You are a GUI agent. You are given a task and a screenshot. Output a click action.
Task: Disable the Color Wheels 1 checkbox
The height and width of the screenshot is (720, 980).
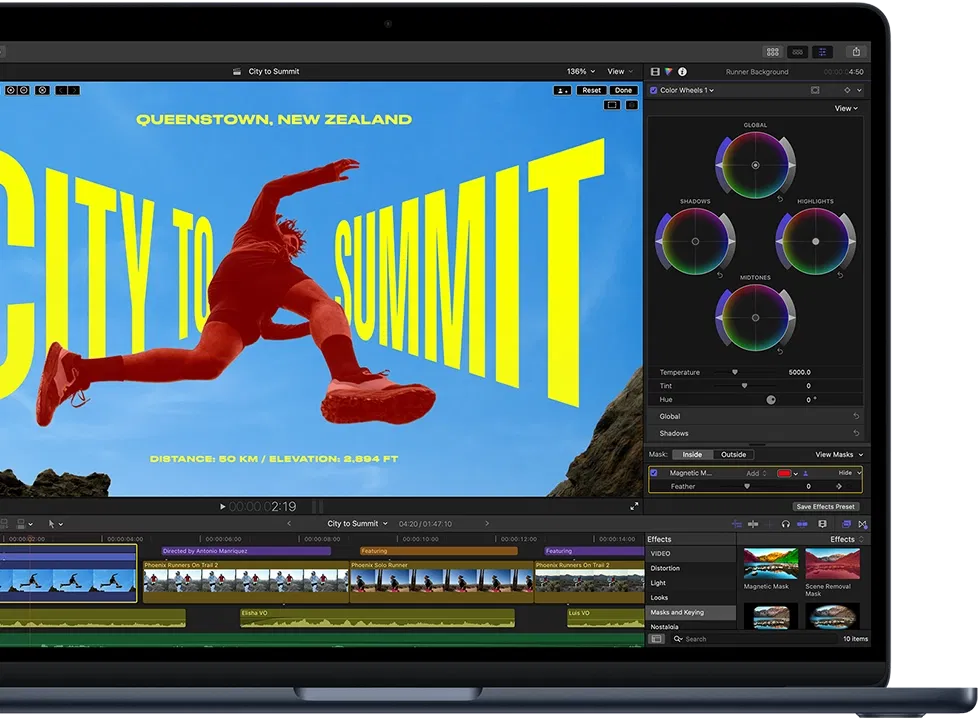(654, 90)
